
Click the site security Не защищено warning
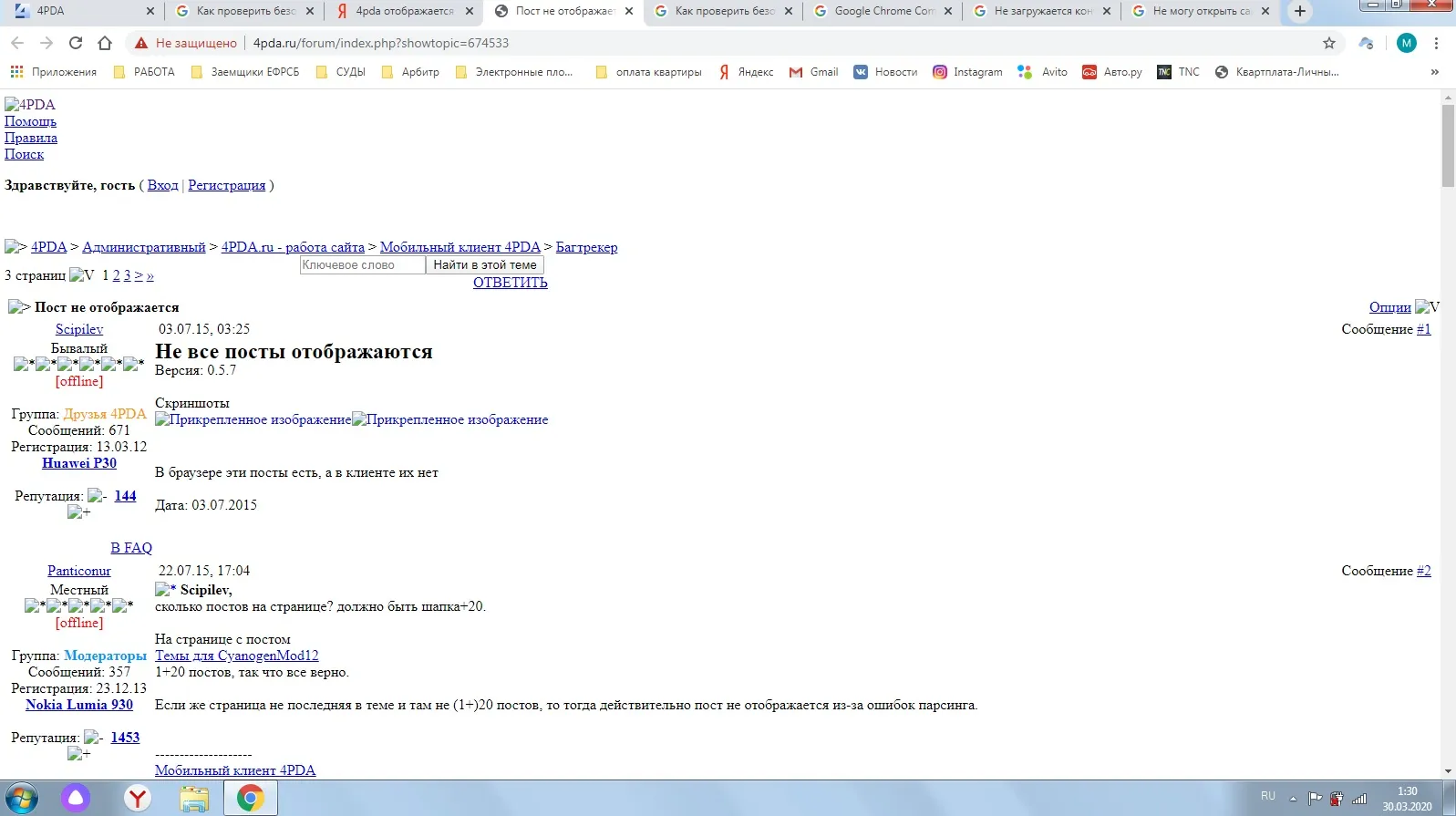[x=186, y=43]
